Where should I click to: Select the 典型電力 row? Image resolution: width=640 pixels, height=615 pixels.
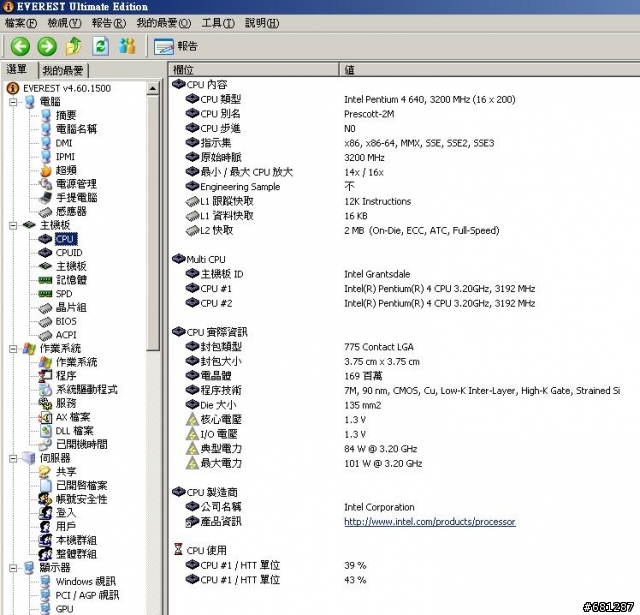coord(404,449)
